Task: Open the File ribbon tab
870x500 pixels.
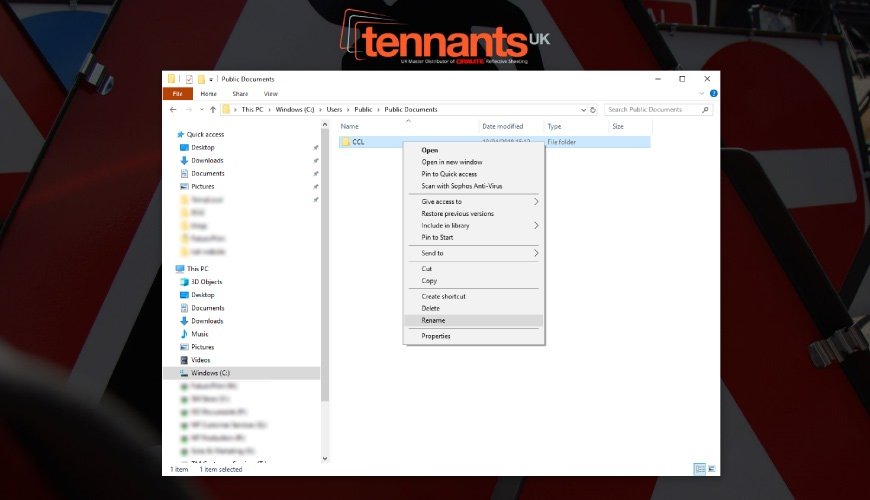Action: tap(178, 94)
